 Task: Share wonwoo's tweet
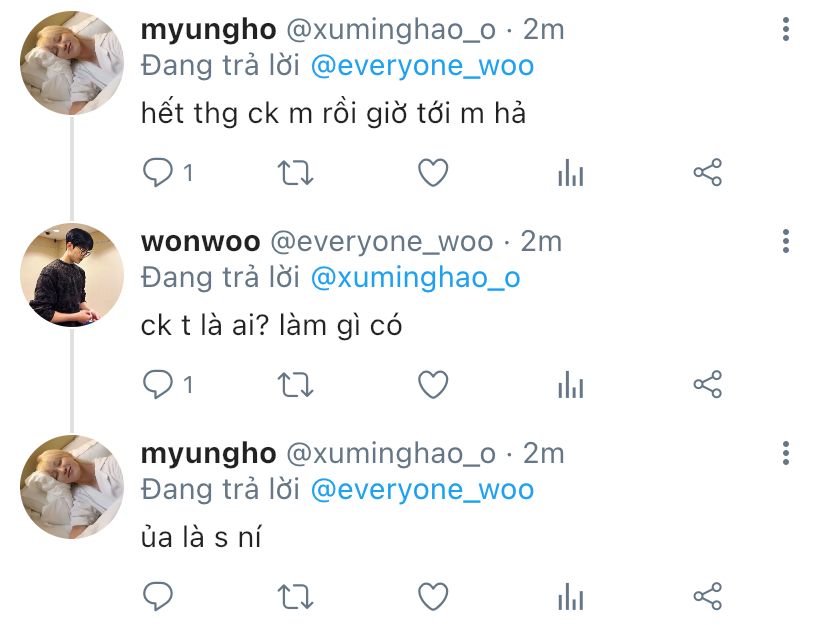pos(708,384)
